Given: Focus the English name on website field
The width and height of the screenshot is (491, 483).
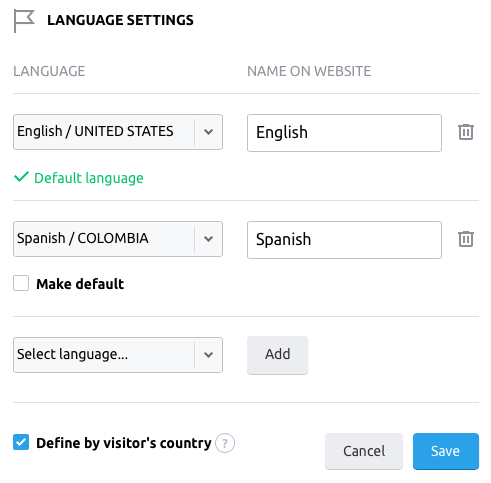Looking at the screenshot, I should [x=344, y=133].
